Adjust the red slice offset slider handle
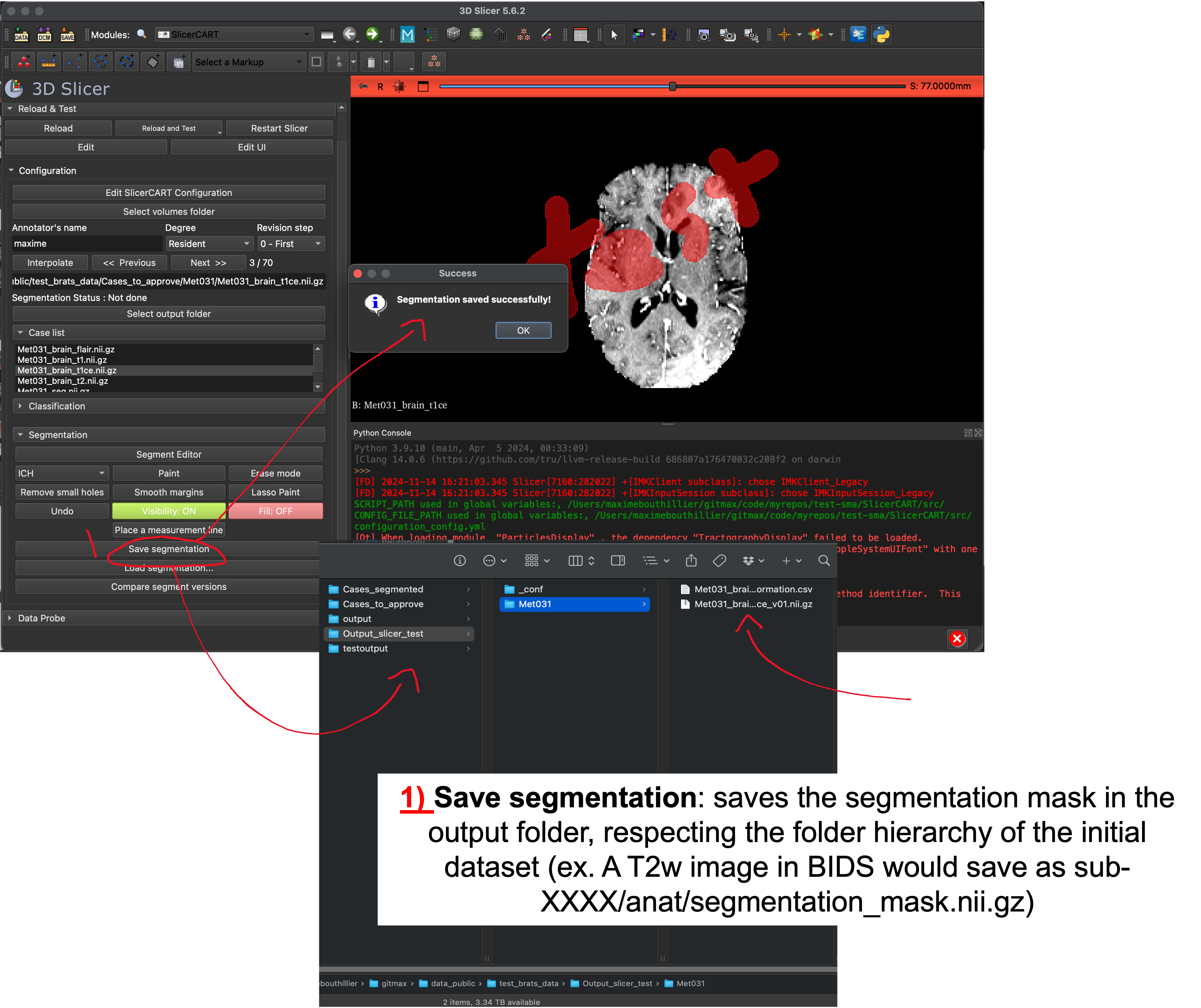Viewport: 1201px width, 1008px height. [x=673, y=86]
